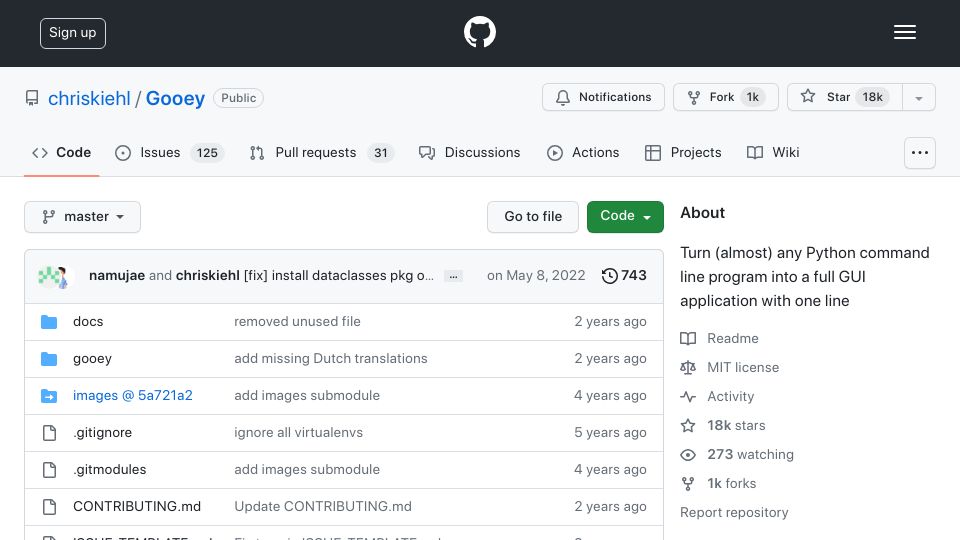
Task: Fork the repository with Fork button
Action: (726, 97)
